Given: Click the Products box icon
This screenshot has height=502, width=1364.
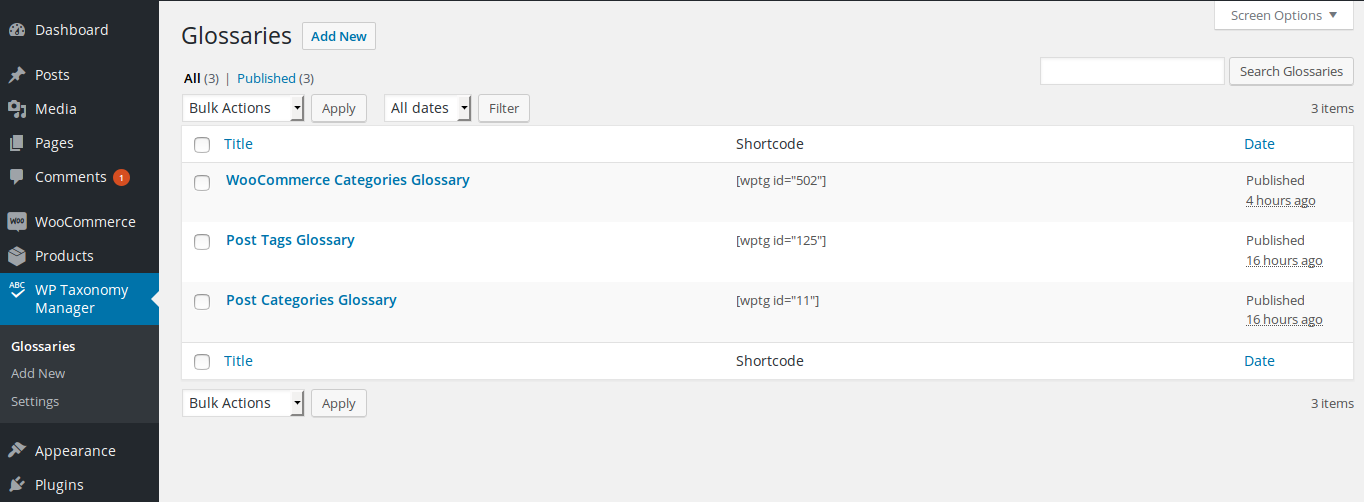Looking at the screenshot, I should (16, 256).
